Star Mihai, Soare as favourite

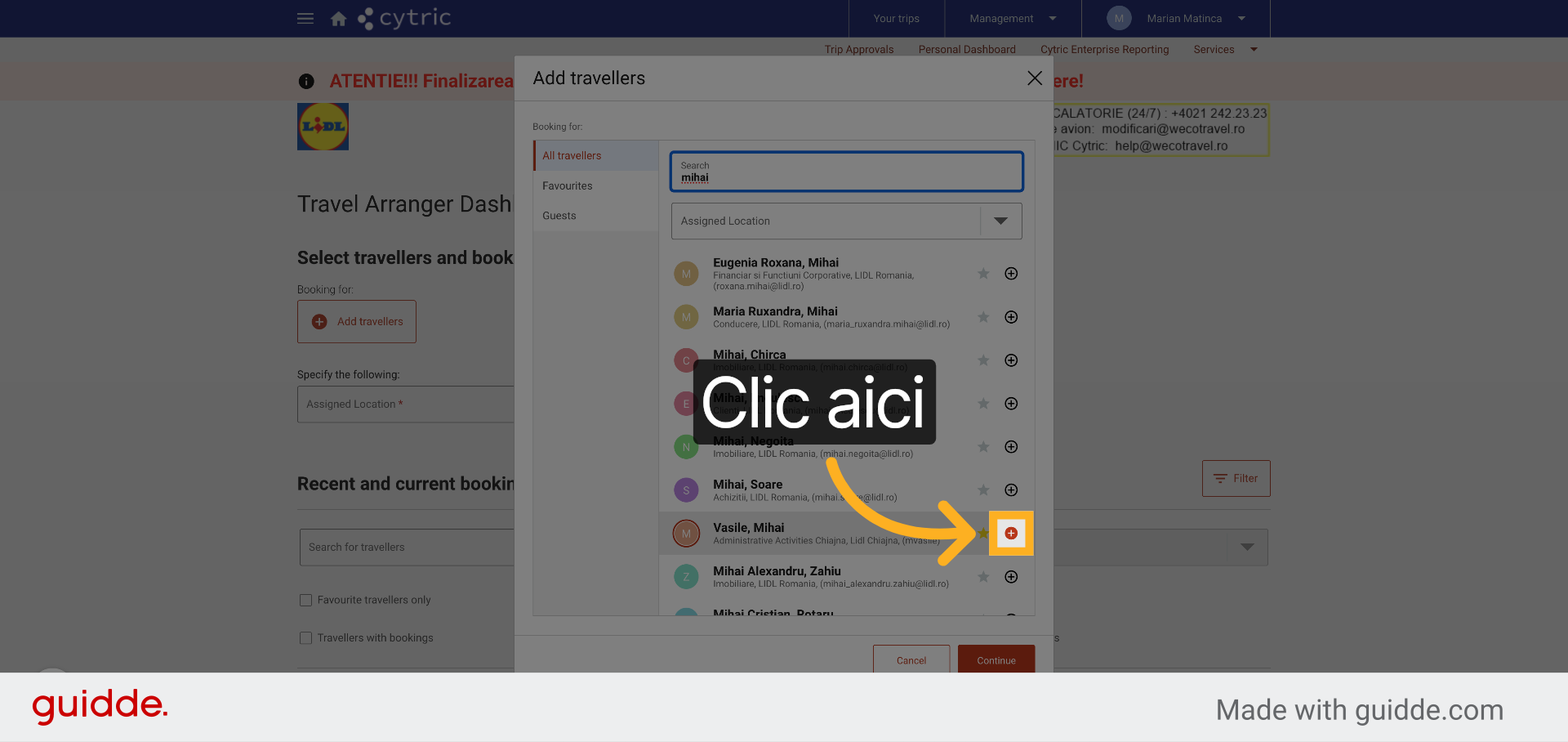click(983, 490)
